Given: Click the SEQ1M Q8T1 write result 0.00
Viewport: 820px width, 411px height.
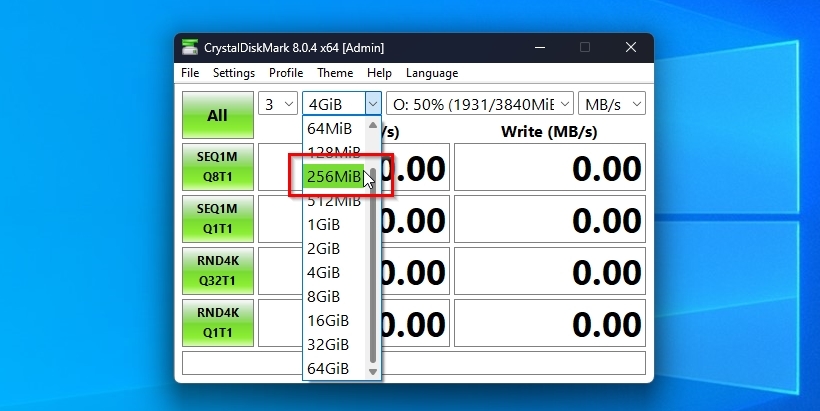Looking at the screenshot, I should tap(550, 167).
